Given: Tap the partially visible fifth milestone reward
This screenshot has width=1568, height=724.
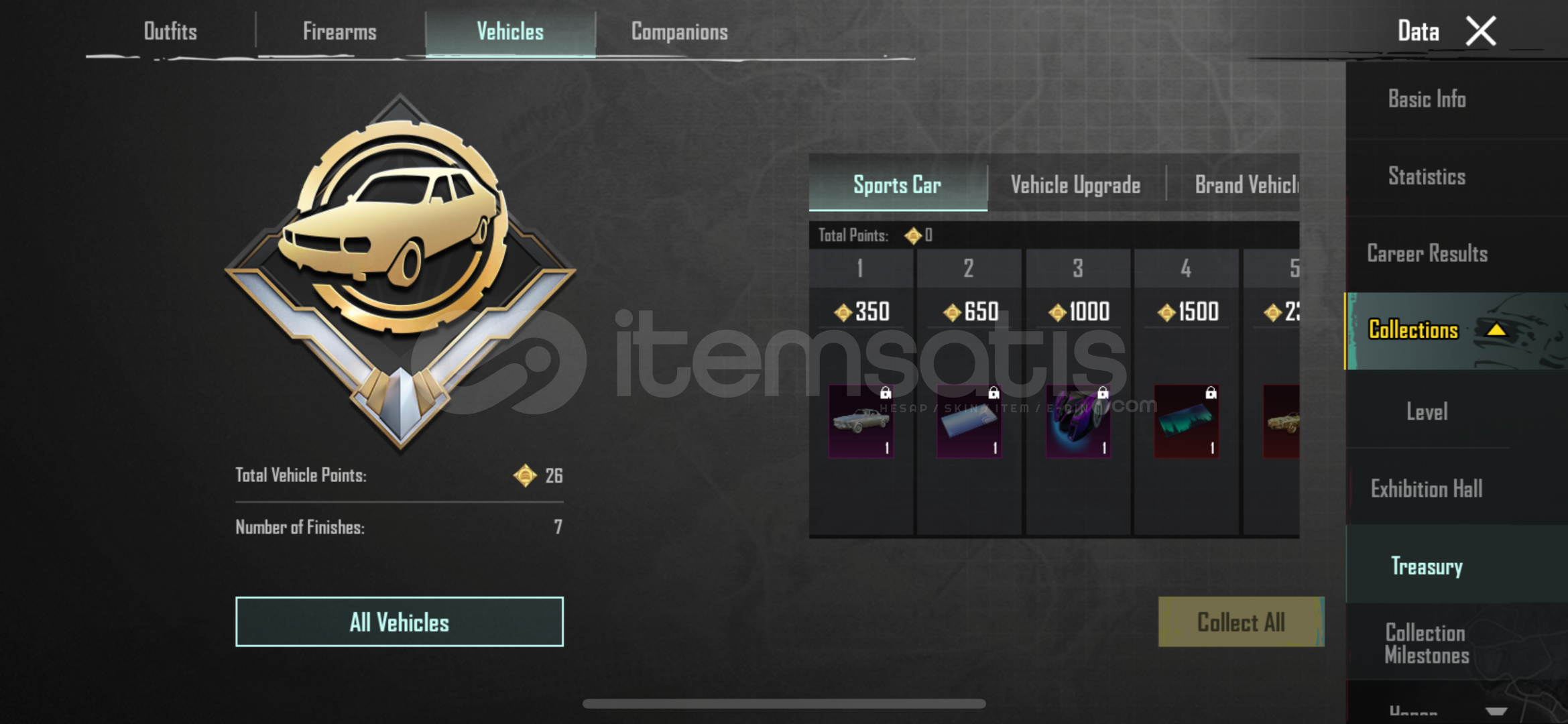Looking at the screenshot, I should click(x=1281, y=421).
